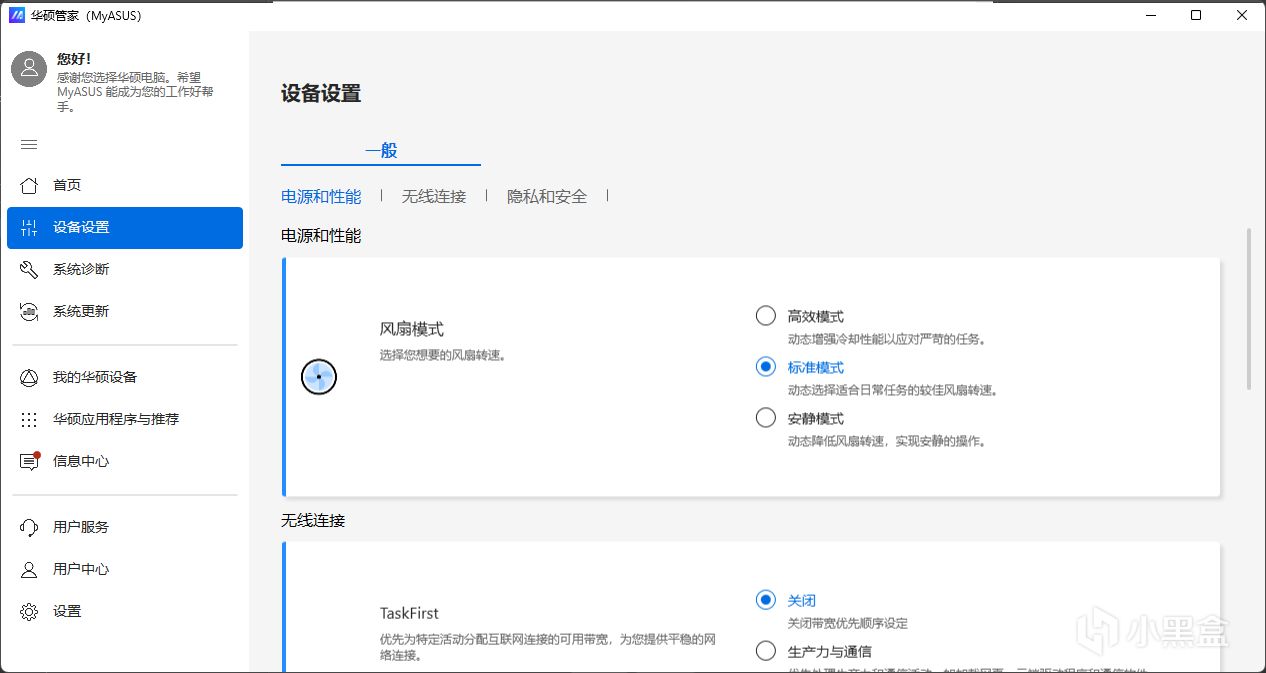Open 首页 in the sidebar
The image size is (1266, 673).
click(125, 185)
